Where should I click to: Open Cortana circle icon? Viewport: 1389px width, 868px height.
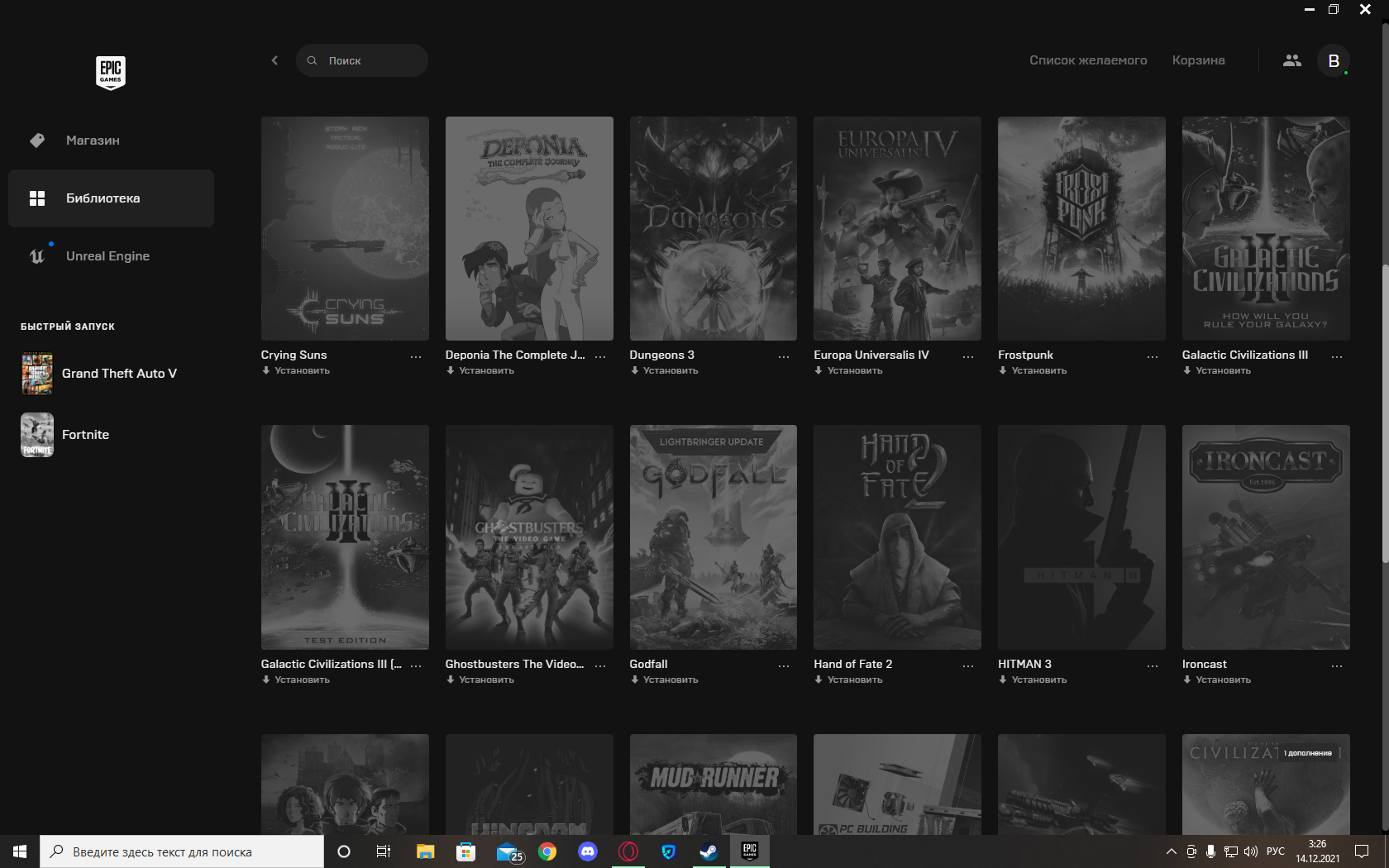344,851
